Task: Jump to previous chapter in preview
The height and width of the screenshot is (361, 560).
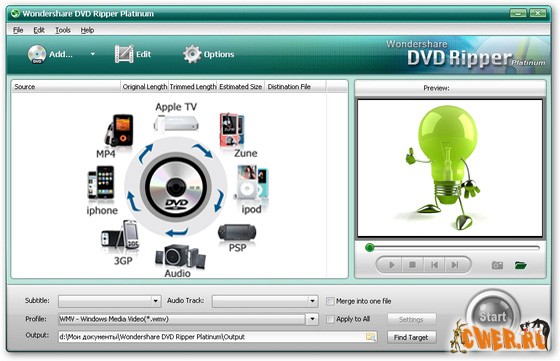Action: point(434,265)
